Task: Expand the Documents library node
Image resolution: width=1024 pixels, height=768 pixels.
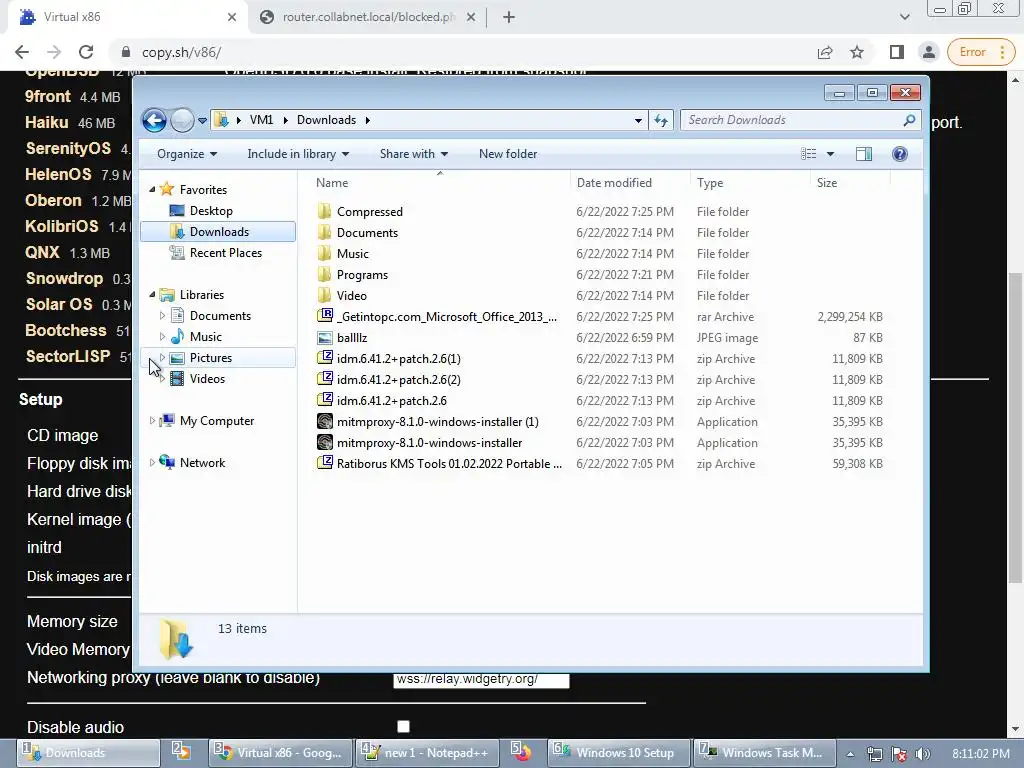Action: pyautogui.click(x=162, y=315)
